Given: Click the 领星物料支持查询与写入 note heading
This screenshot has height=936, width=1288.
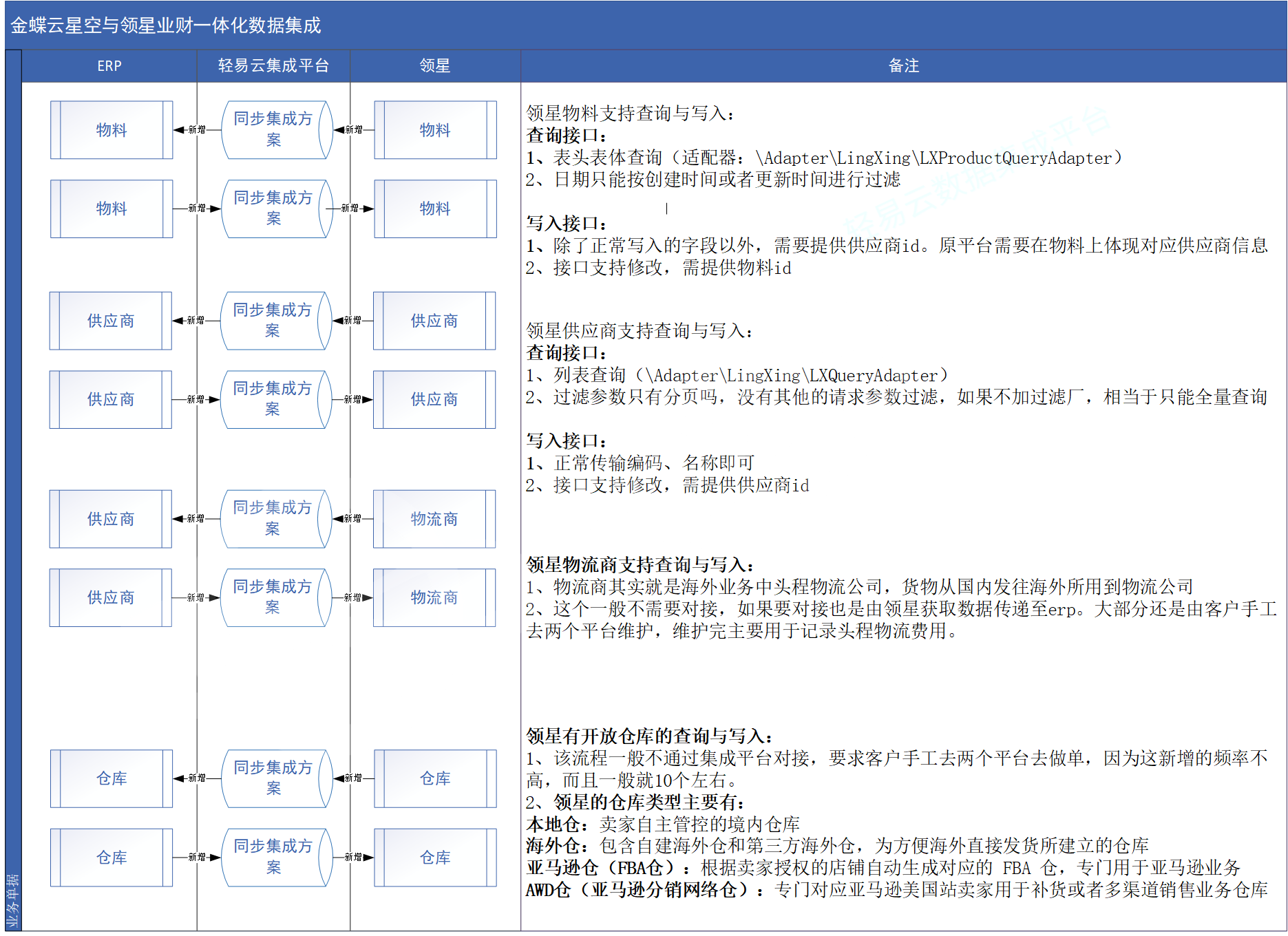Looking at the screenshot, I should pyautogui.click(x=630, y=114).
